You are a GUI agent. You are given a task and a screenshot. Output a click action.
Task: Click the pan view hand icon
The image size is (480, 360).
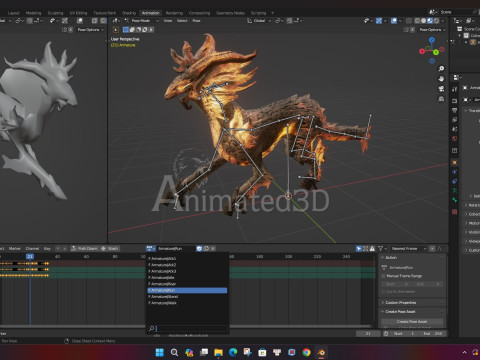tap(441, 79)
